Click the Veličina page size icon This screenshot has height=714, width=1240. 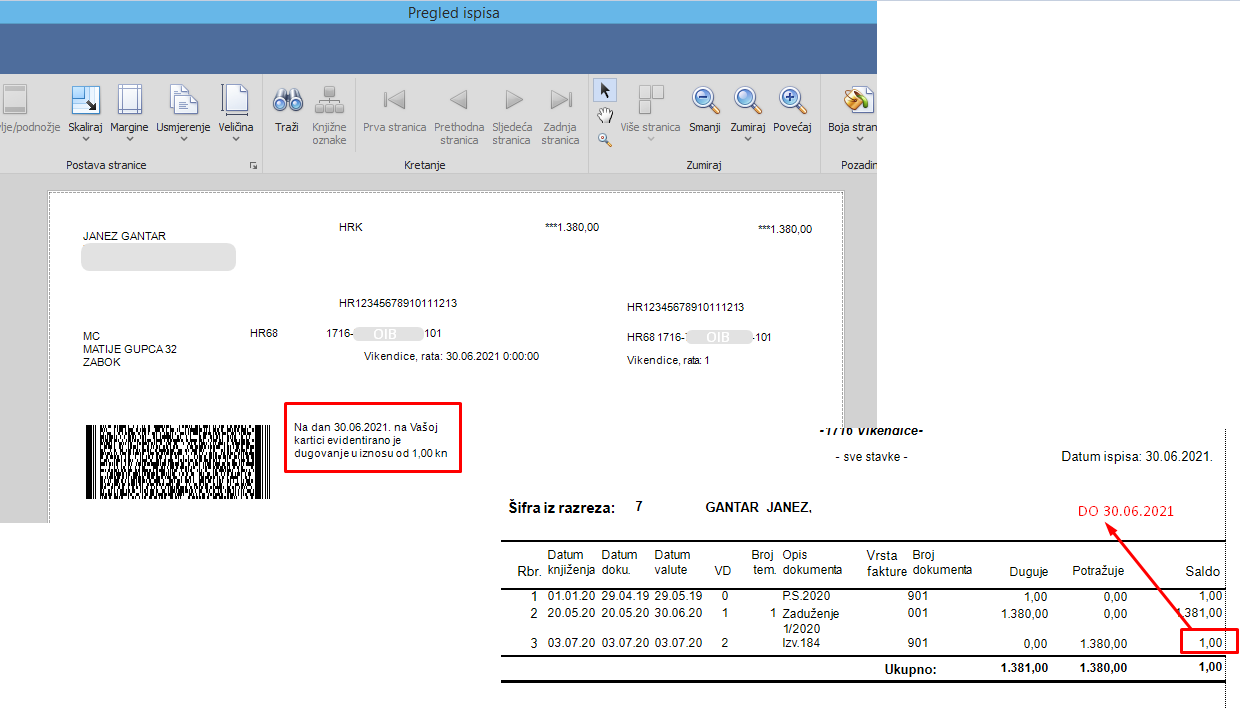(x=235, y=101)
